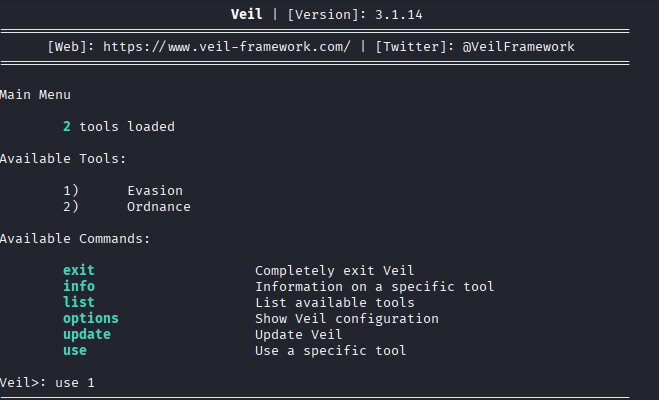
Task: Click the @VeilFramework Twitter handle
Action: click(518, 47)
